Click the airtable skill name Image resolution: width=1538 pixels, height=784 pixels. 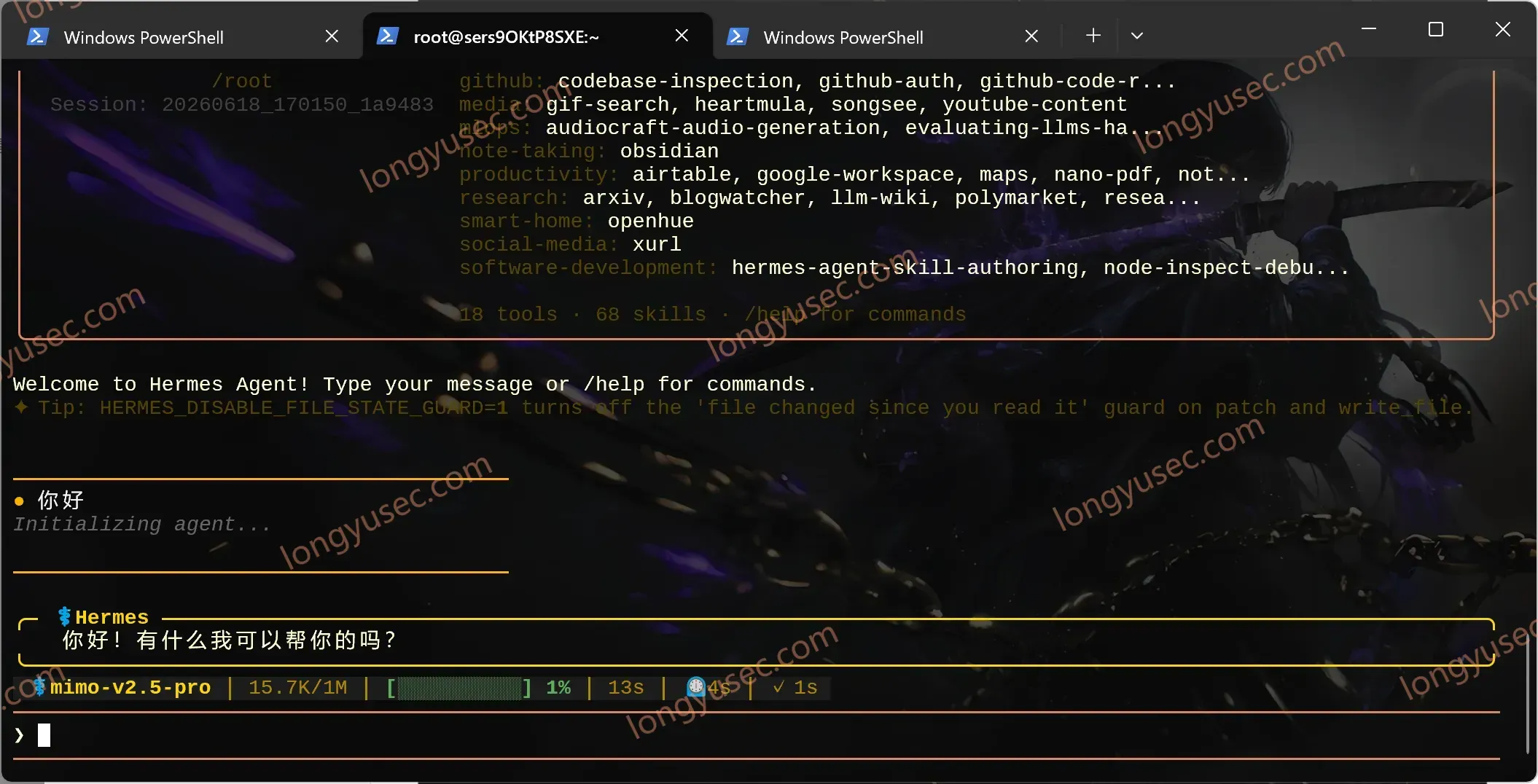pyautogui.click(x=682, y=174)
